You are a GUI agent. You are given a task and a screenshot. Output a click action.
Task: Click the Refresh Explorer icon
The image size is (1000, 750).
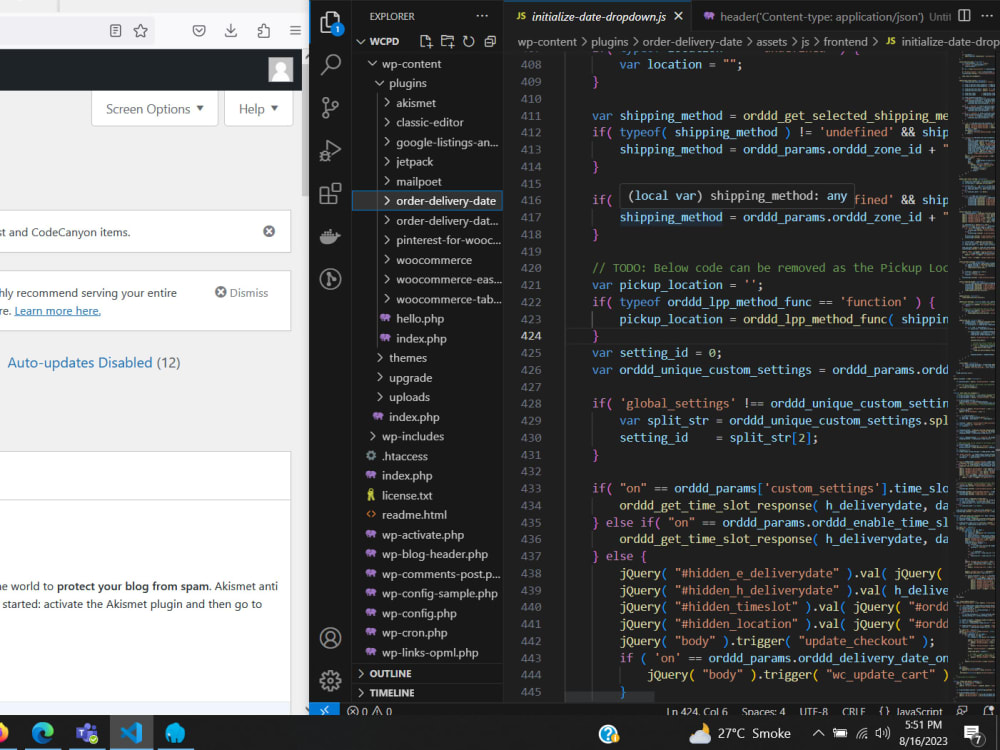tap(468, 42)
